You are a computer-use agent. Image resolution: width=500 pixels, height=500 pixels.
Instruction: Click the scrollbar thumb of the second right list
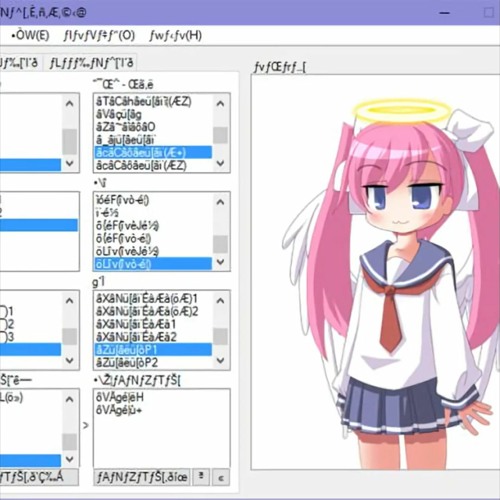(x=220, y=244)
